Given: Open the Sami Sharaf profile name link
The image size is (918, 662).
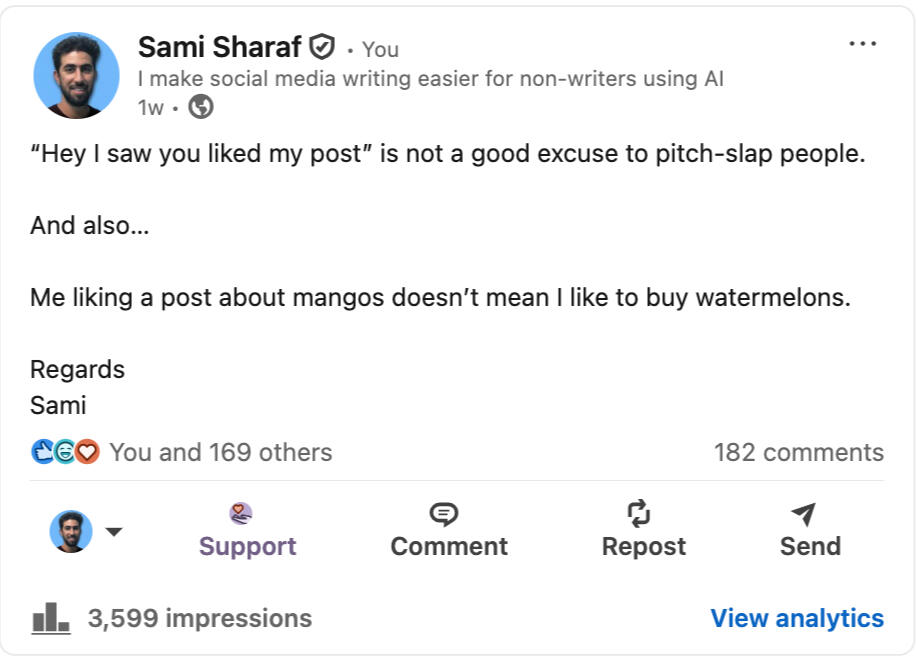Looking at the screenshot, I should [x=219, y=47].
